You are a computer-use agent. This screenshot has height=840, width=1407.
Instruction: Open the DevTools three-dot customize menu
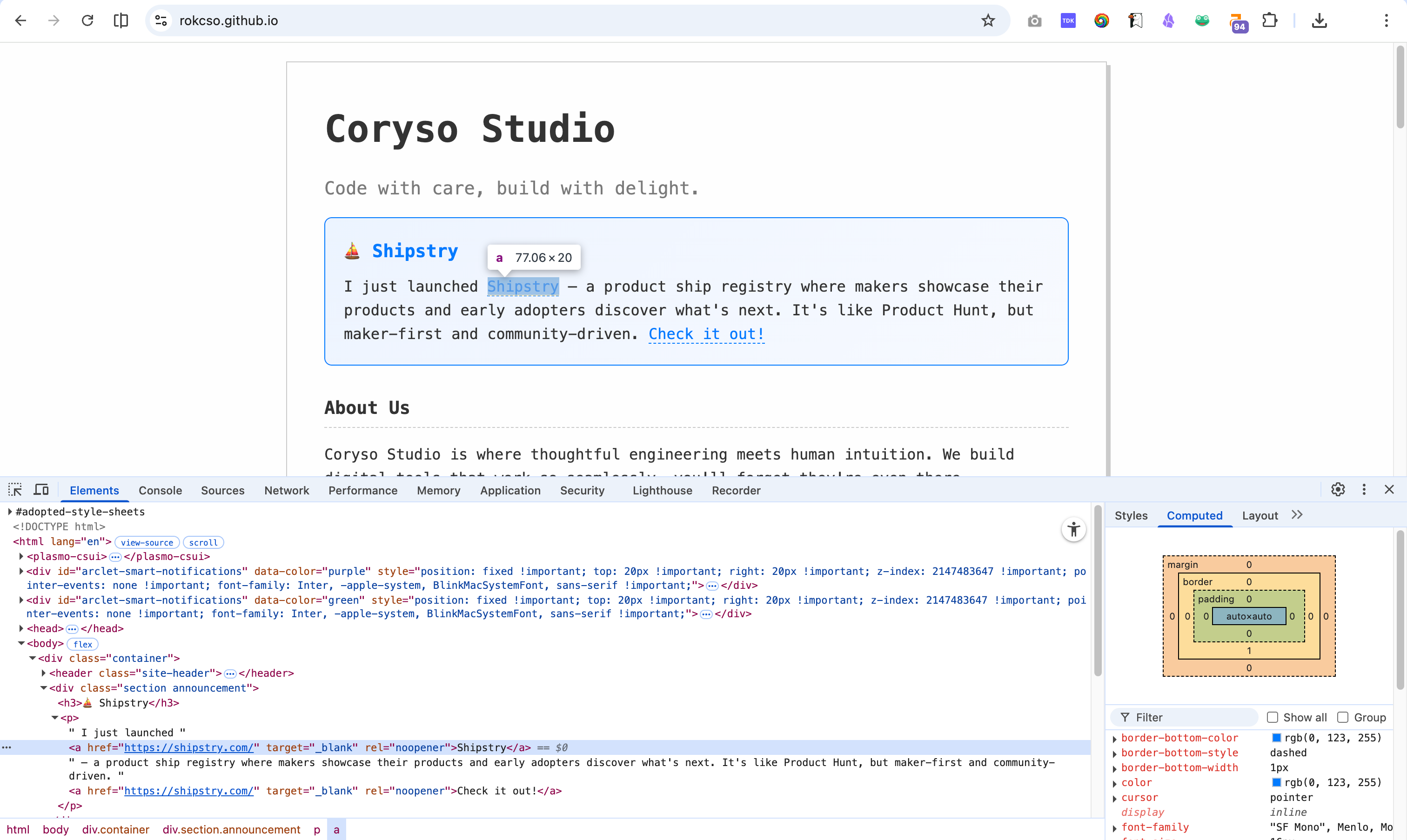[x=1364, y=490]
